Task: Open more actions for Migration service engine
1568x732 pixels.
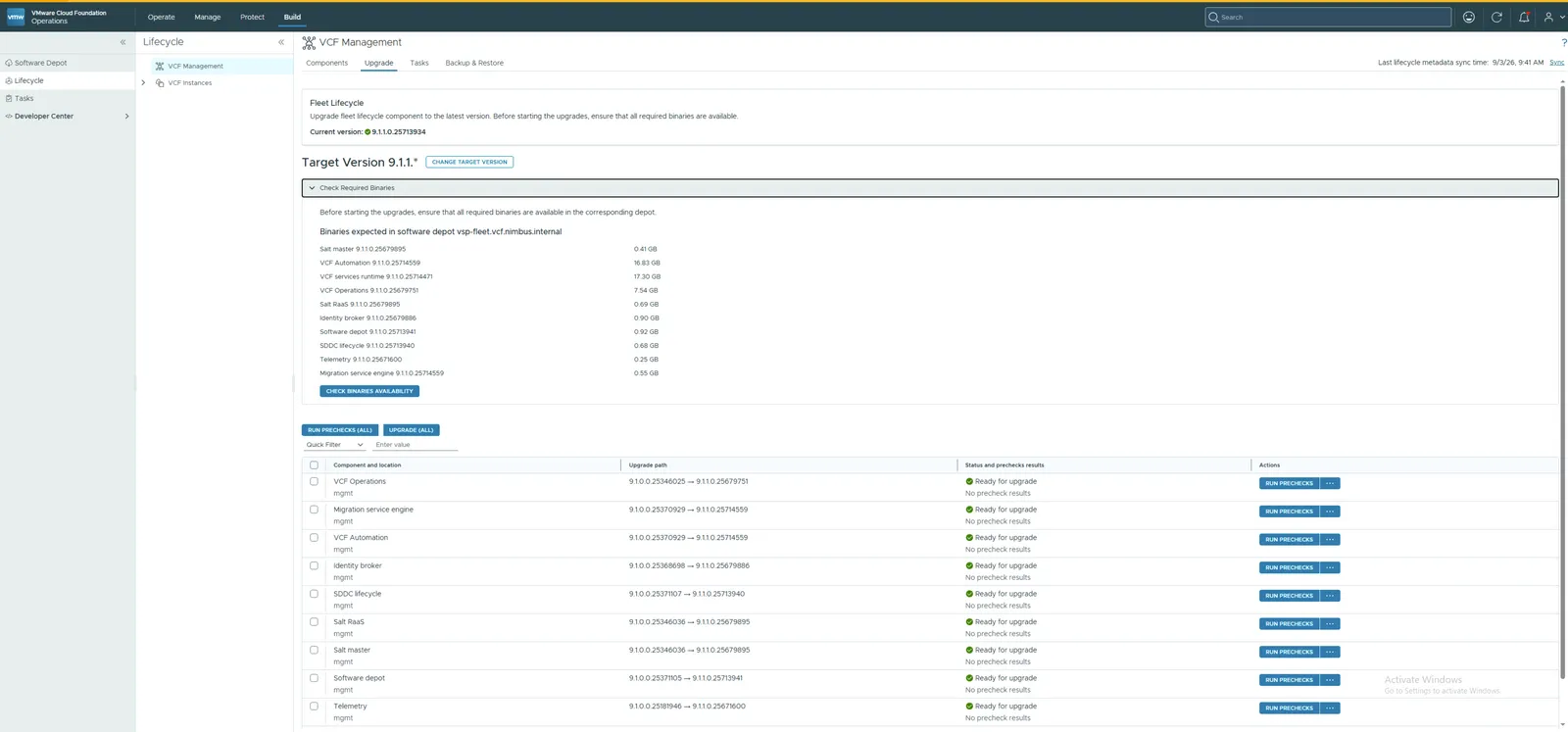Action: [1330, 512]
